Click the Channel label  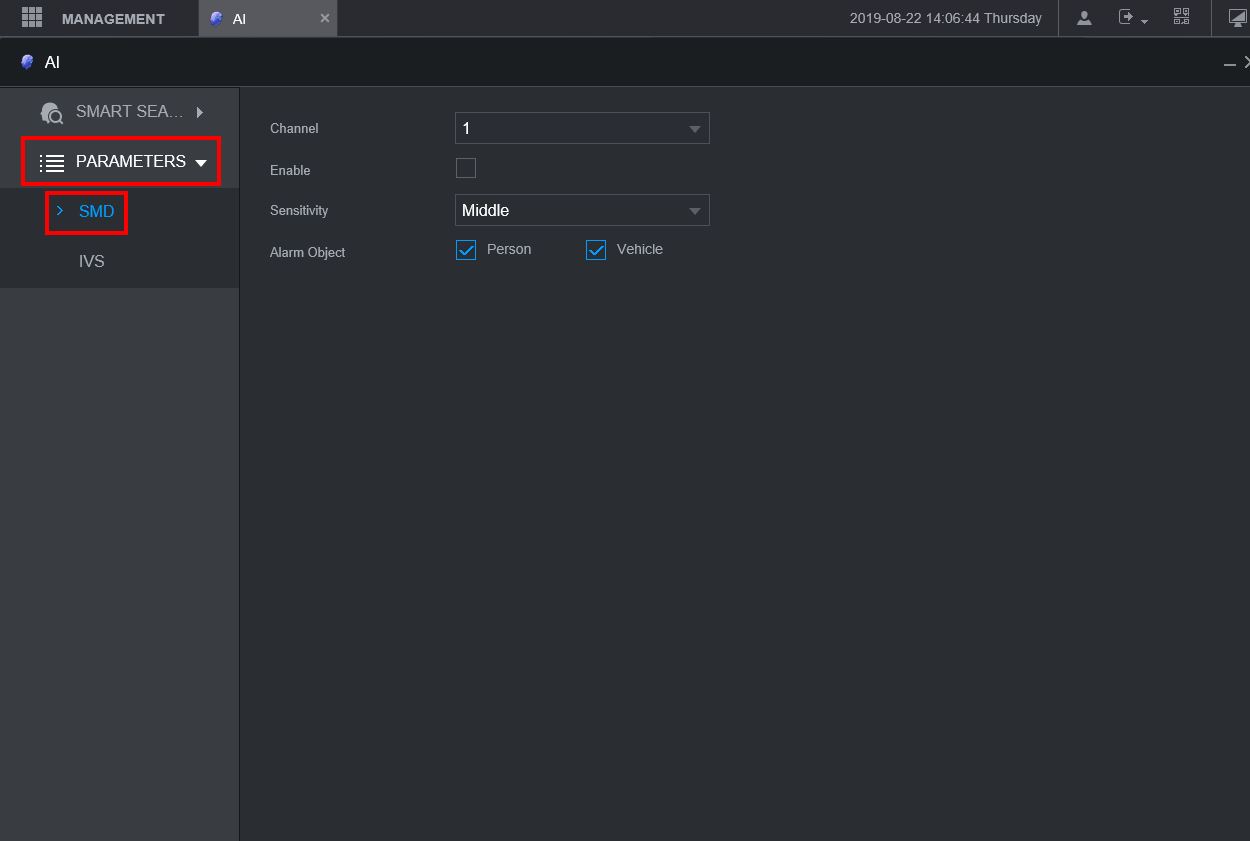[x=294, y=128]
